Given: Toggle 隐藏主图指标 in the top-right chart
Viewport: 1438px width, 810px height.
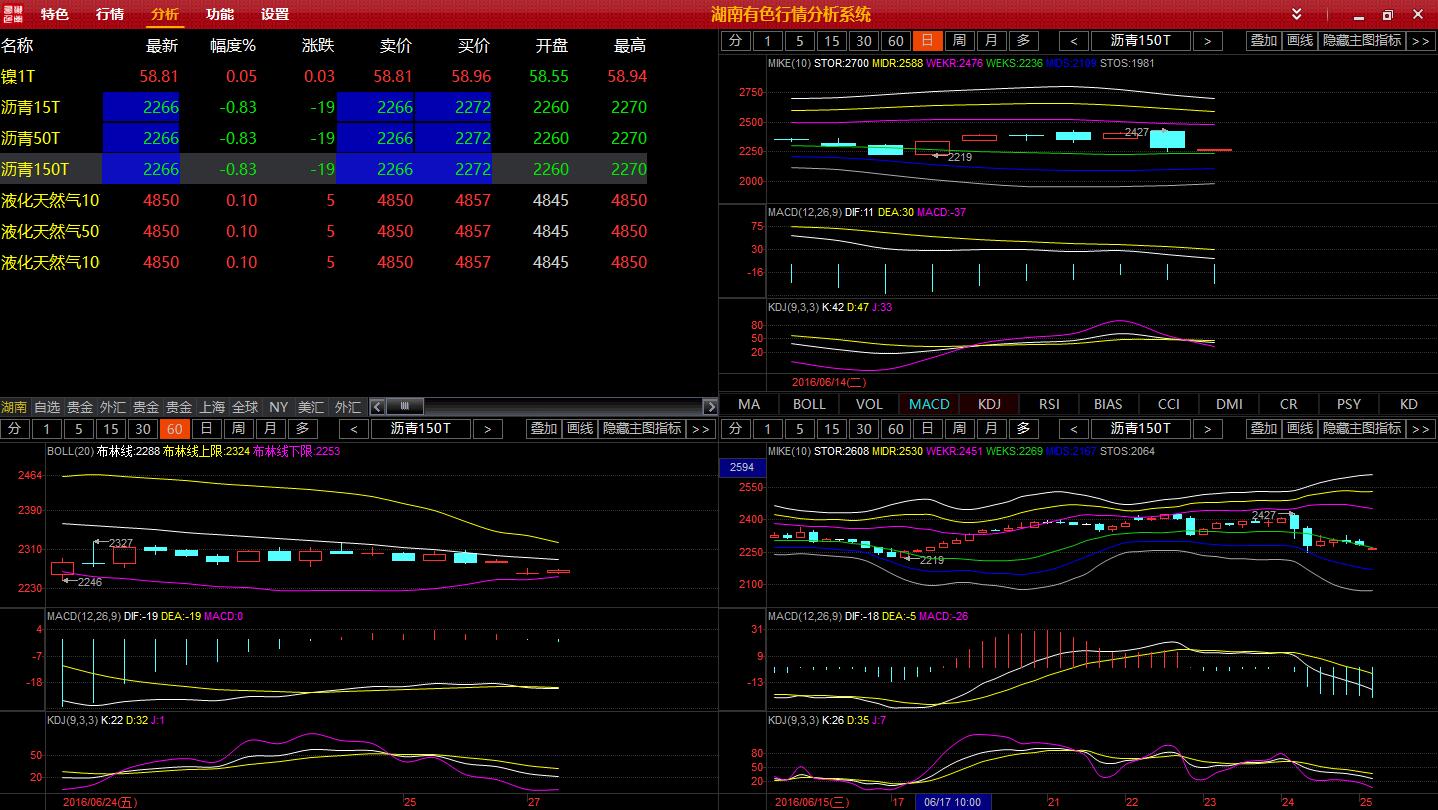Looking at the screenshot, I should tap(1361, 41).
